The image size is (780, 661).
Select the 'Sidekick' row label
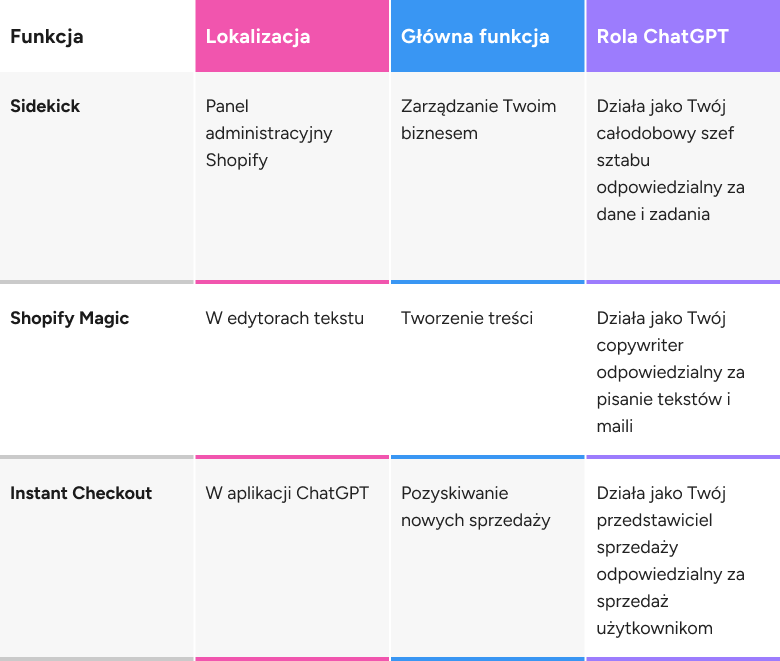[x=45, y=106]
